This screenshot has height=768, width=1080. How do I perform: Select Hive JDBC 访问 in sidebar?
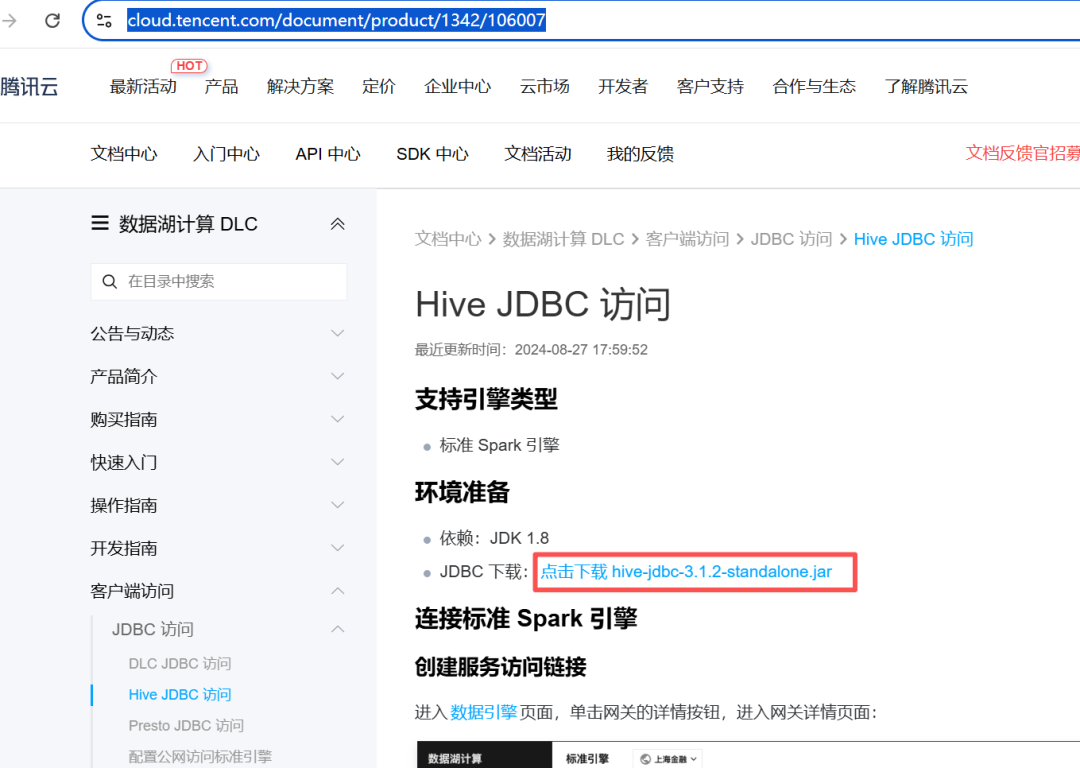[x=180, y=694]
